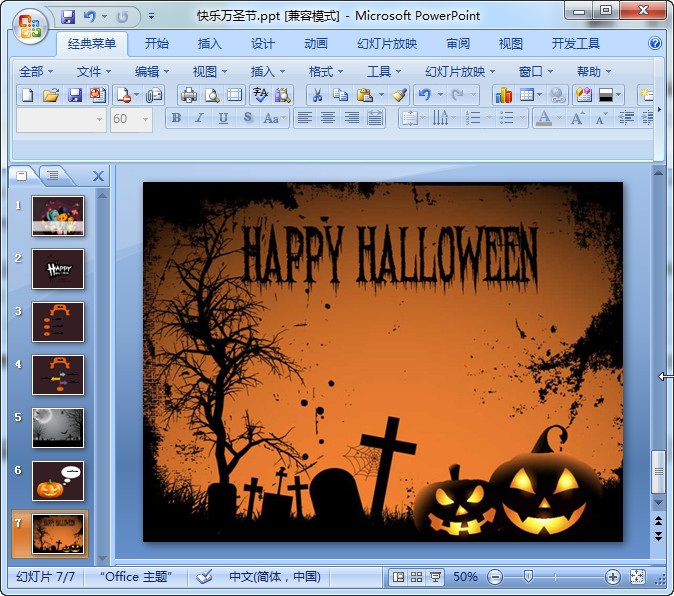Open quick access toolbar customize arrow
This screenshot has width=674, height=596.
(151, 17)
